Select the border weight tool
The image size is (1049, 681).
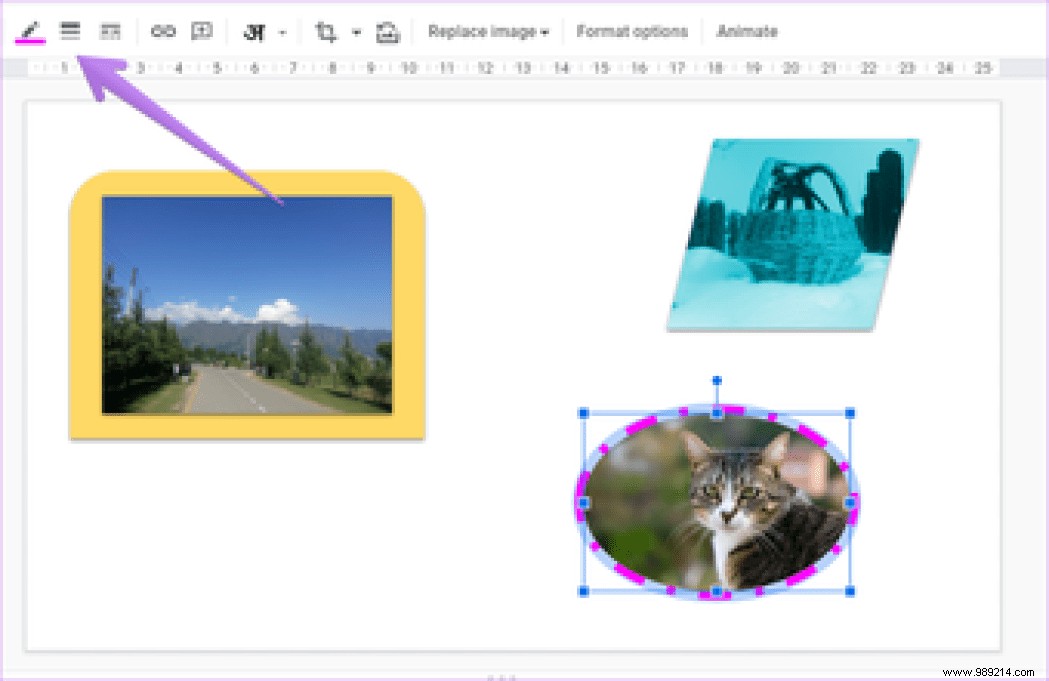point(69,31)
